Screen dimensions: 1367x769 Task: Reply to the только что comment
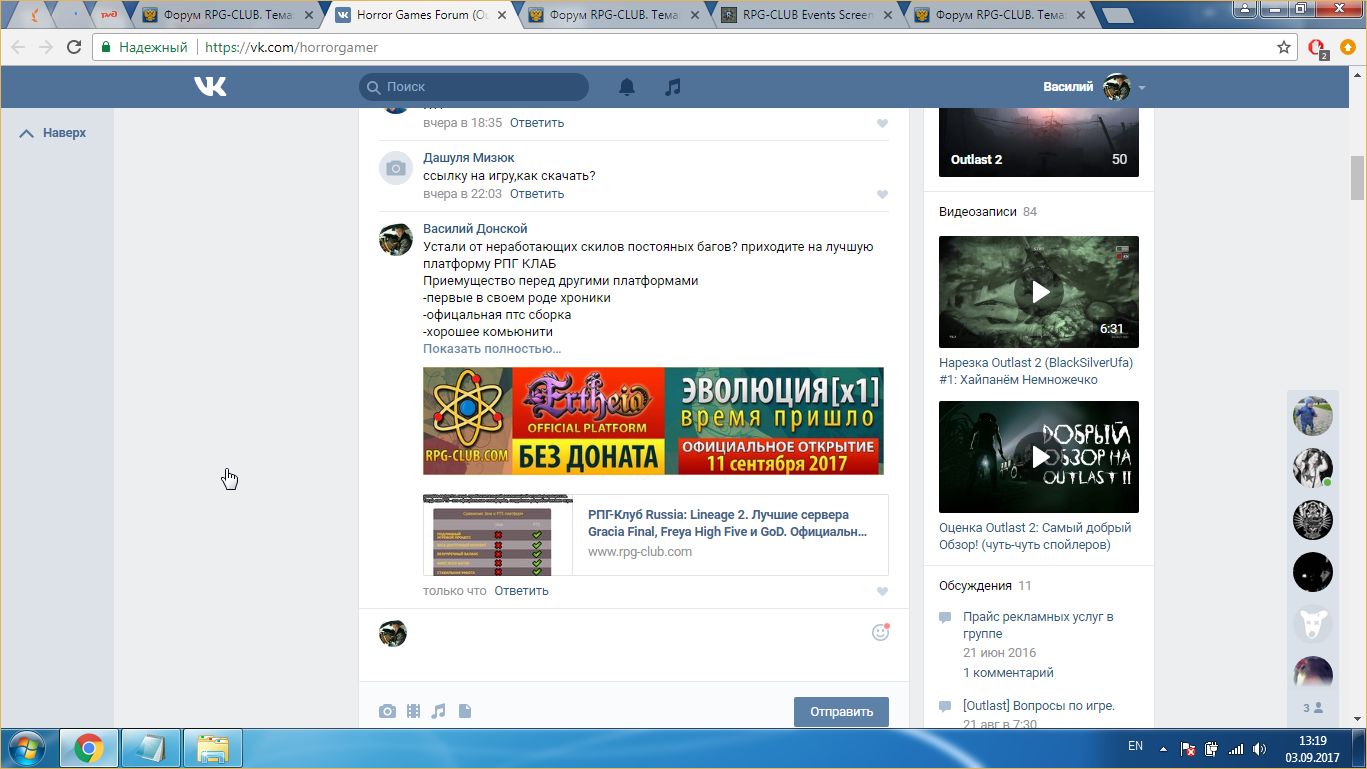click(x=522, y=591)
